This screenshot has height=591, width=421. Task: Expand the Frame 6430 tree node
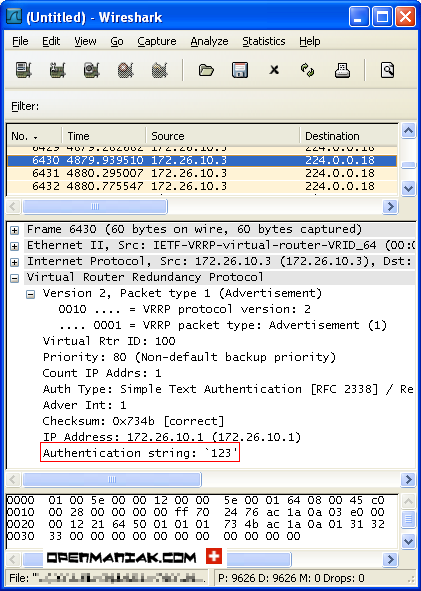(x=14, y=230)
